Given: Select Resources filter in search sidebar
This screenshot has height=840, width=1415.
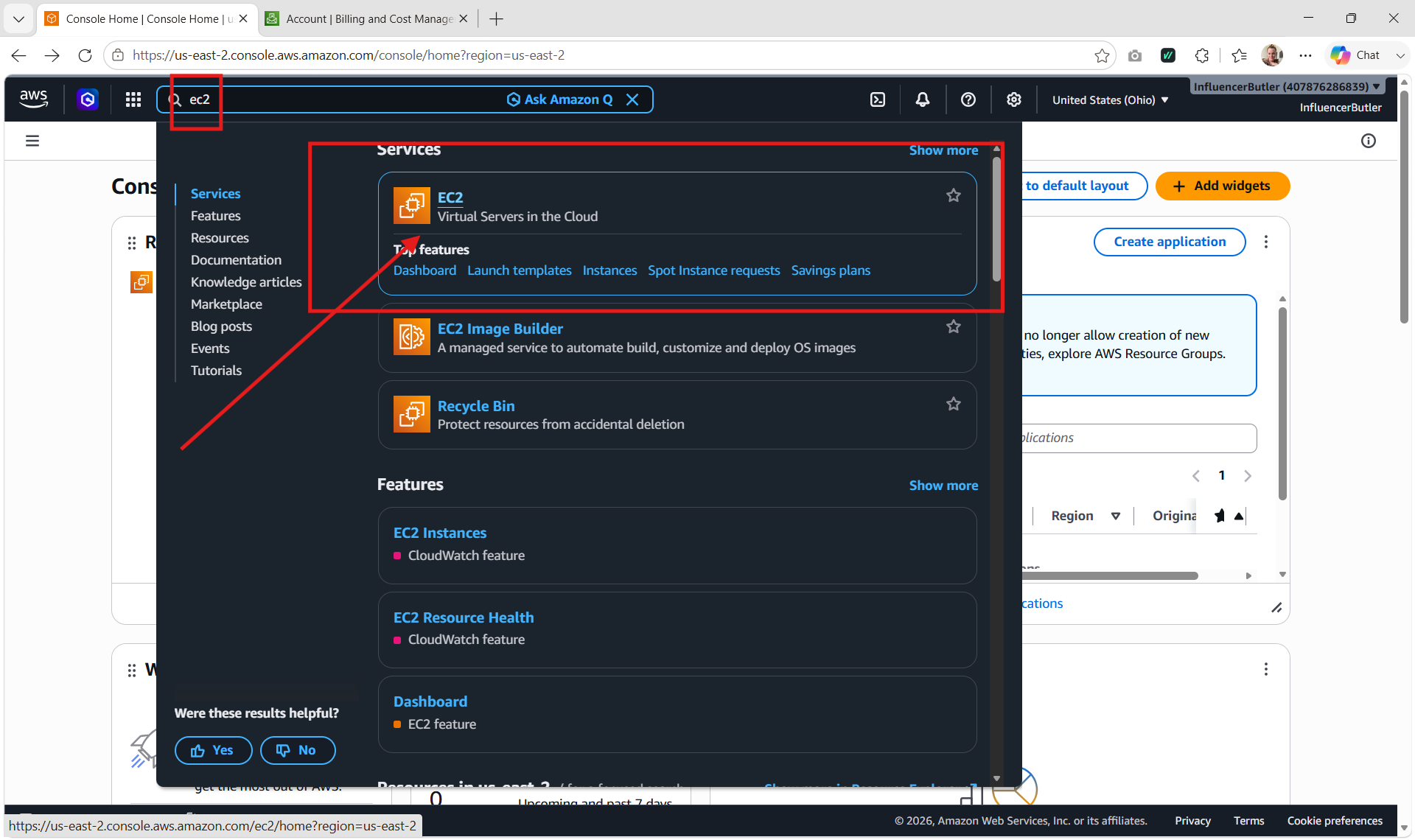Looking at the screenshot, I should (x=220, y=238).
